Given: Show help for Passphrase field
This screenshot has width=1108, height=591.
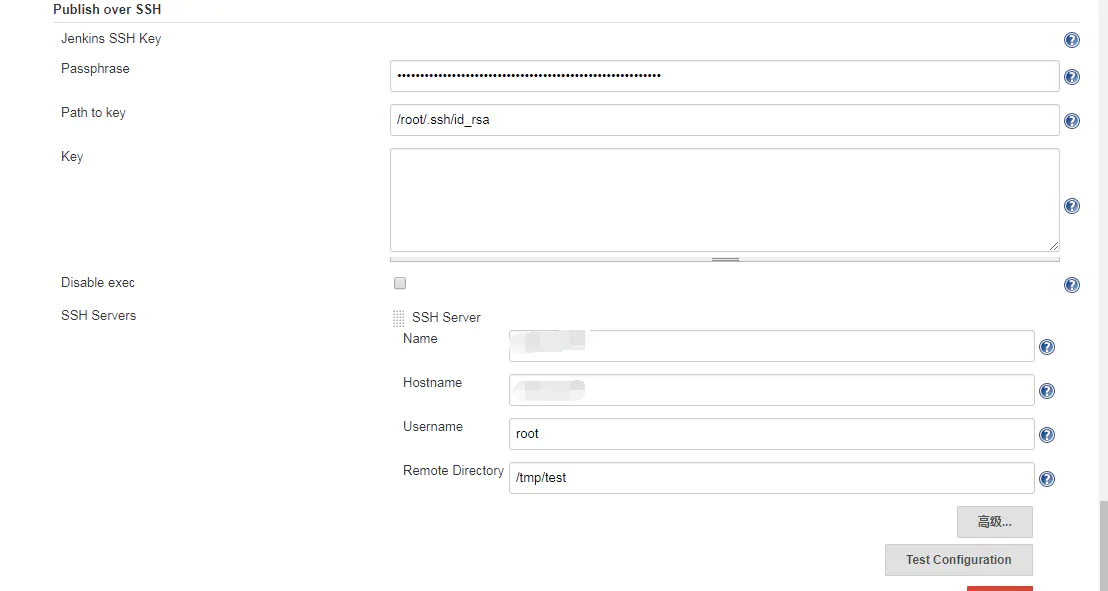Looking at the screenshot, I should point(1071,77).
